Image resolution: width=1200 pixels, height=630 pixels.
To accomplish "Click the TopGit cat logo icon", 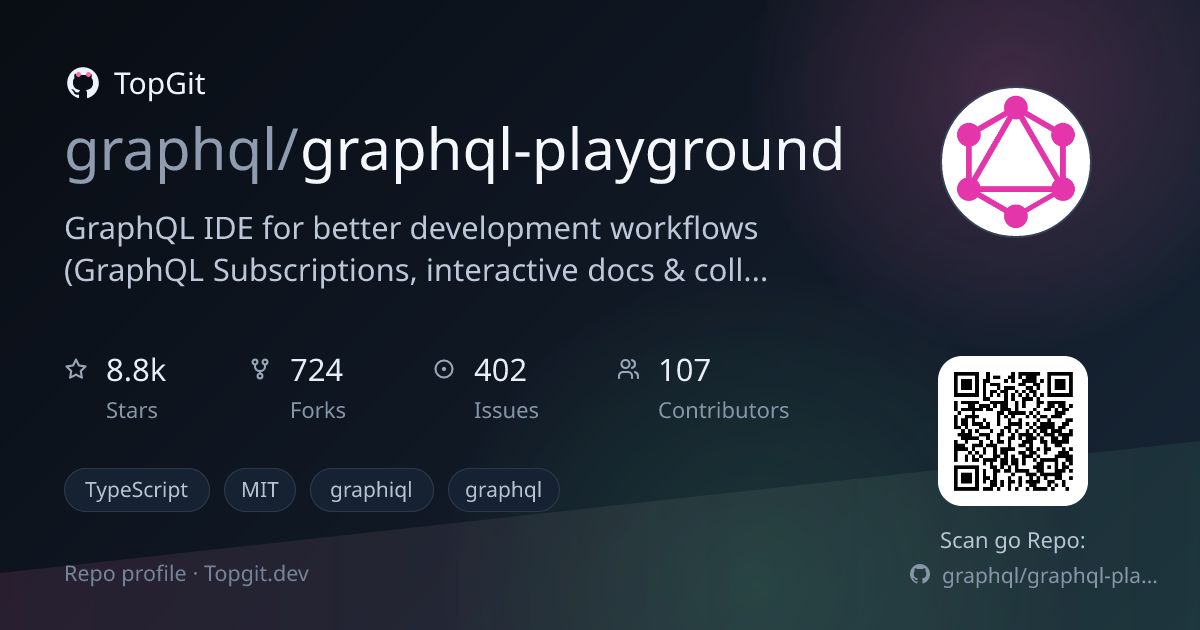I will 82,84.
